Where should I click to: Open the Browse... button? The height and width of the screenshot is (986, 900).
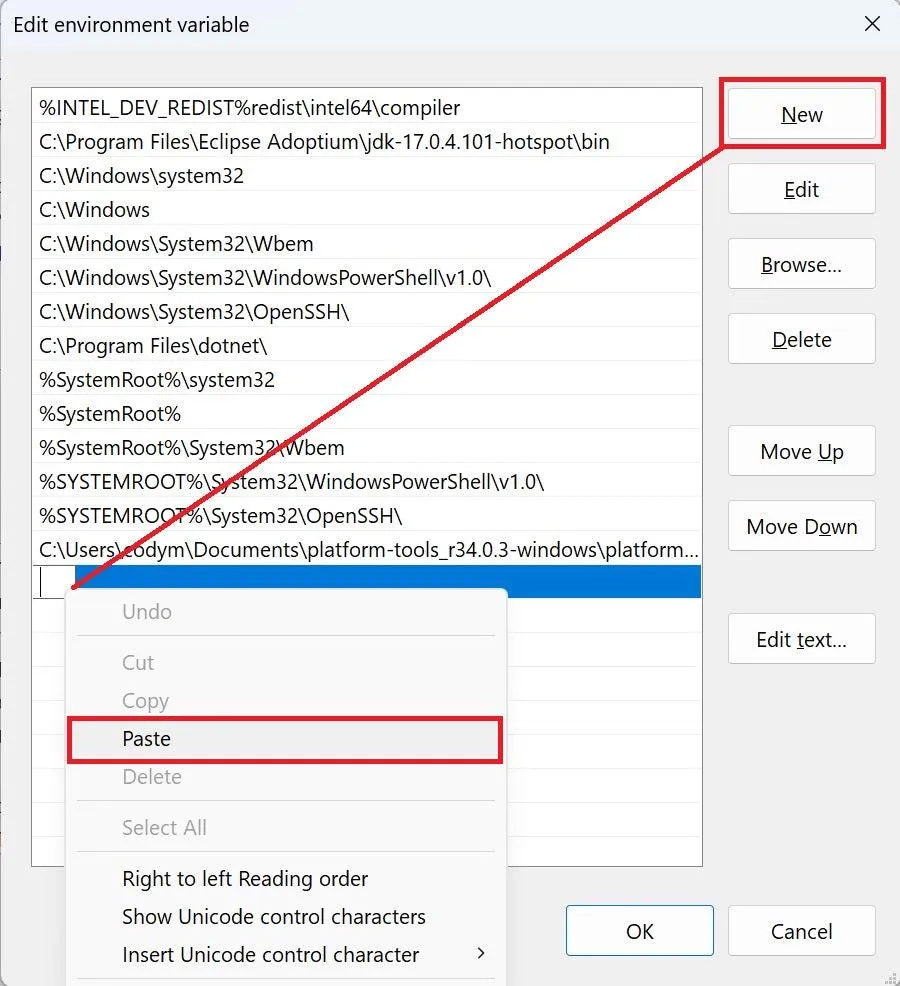(x=801, y=265)
